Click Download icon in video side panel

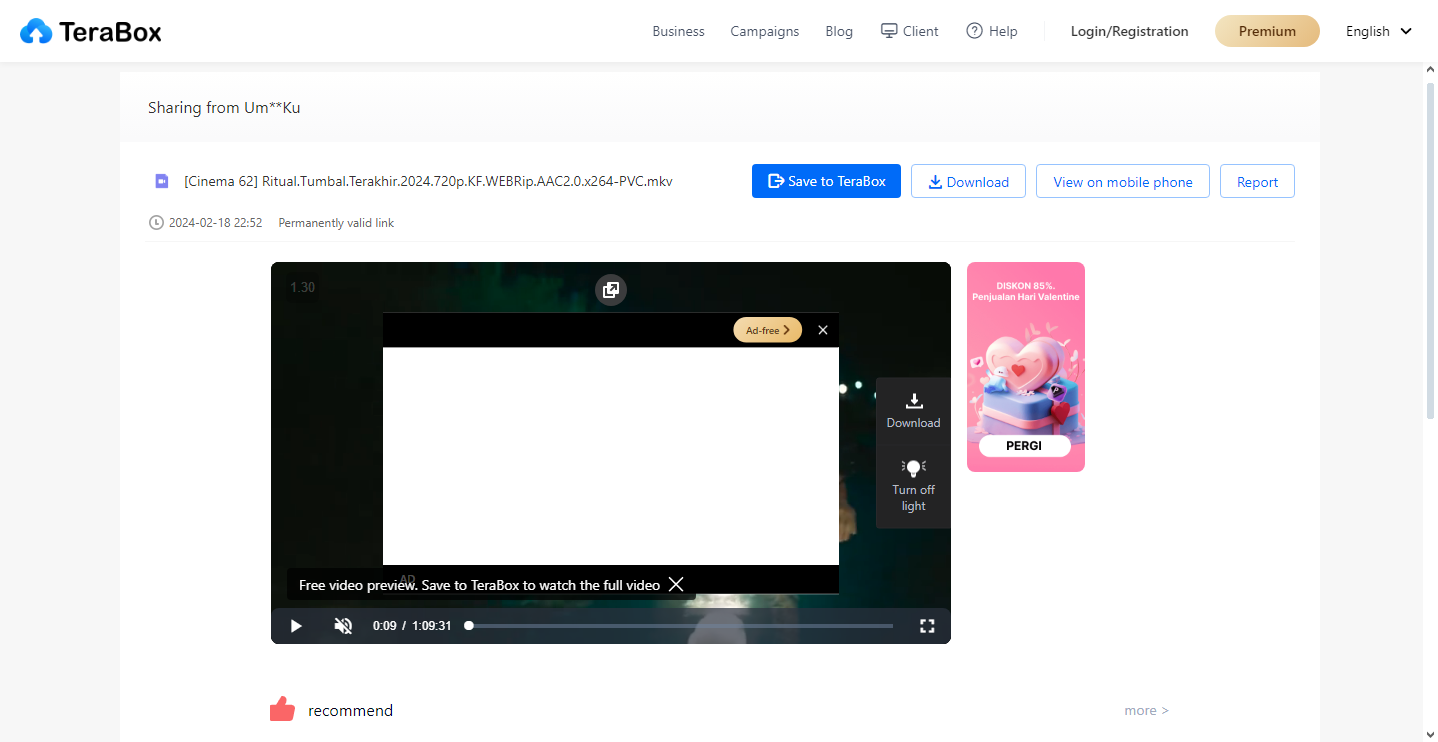click(x=913, y=409)
